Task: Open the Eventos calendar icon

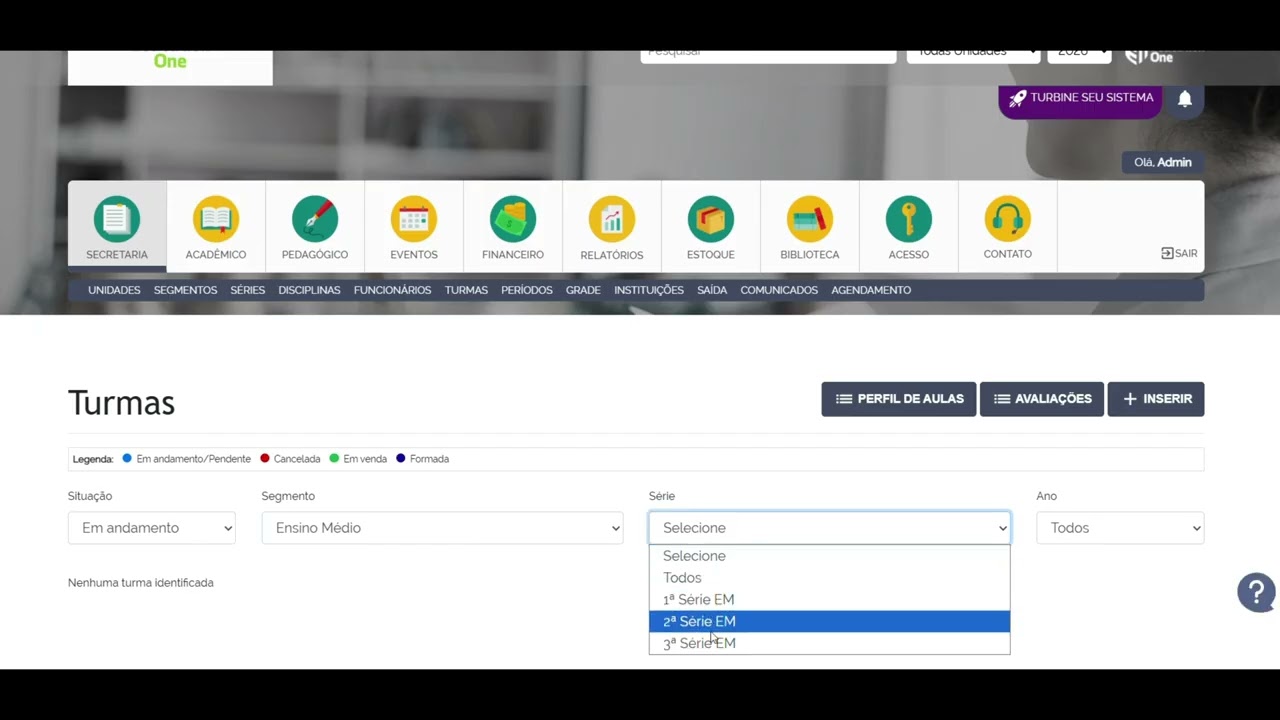Action: click(414, 219)
